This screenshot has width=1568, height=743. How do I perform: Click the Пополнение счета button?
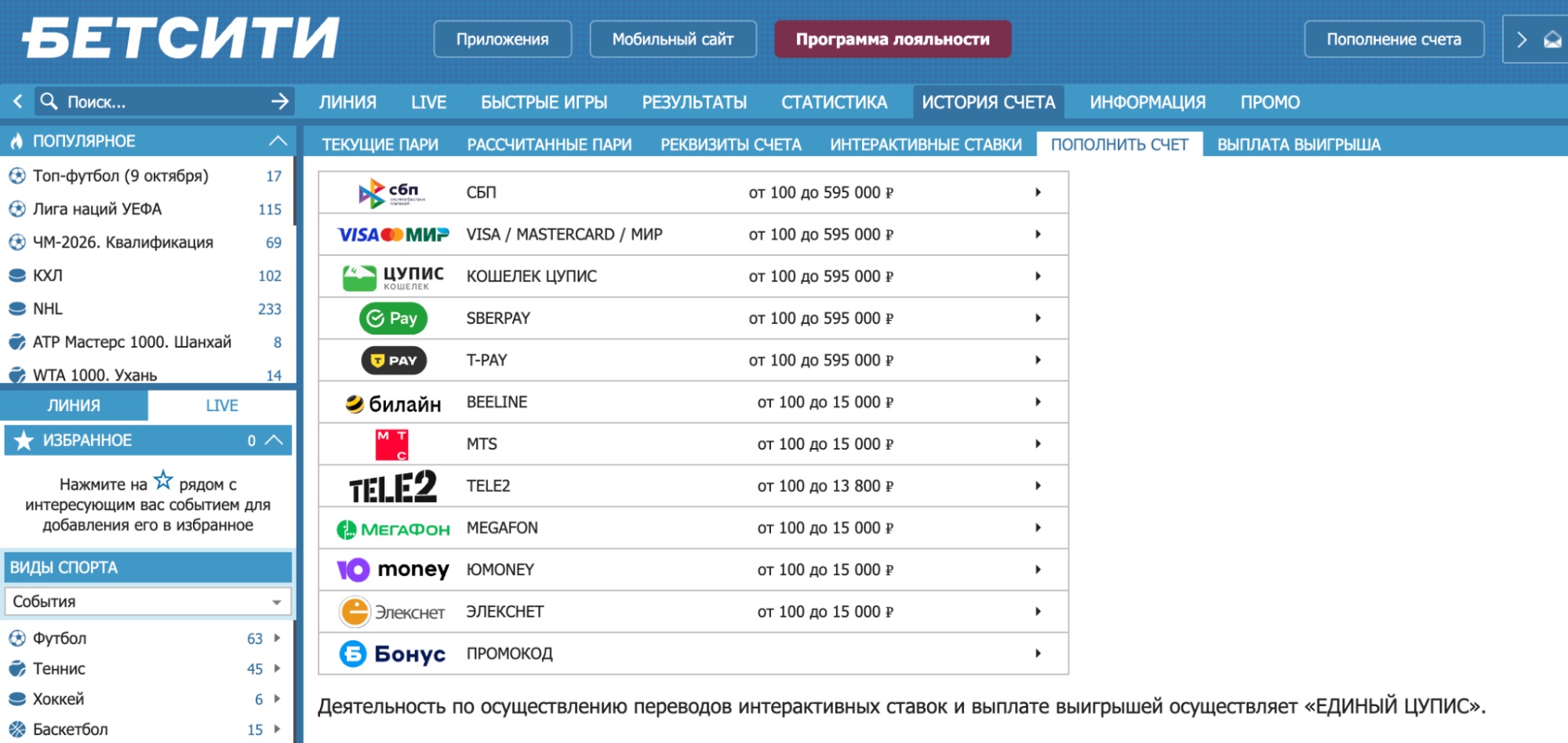(x=1394, y=39)
